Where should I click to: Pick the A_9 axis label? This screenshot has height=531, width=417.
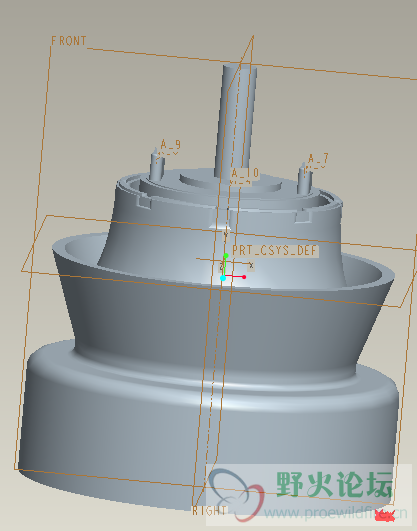170,145
